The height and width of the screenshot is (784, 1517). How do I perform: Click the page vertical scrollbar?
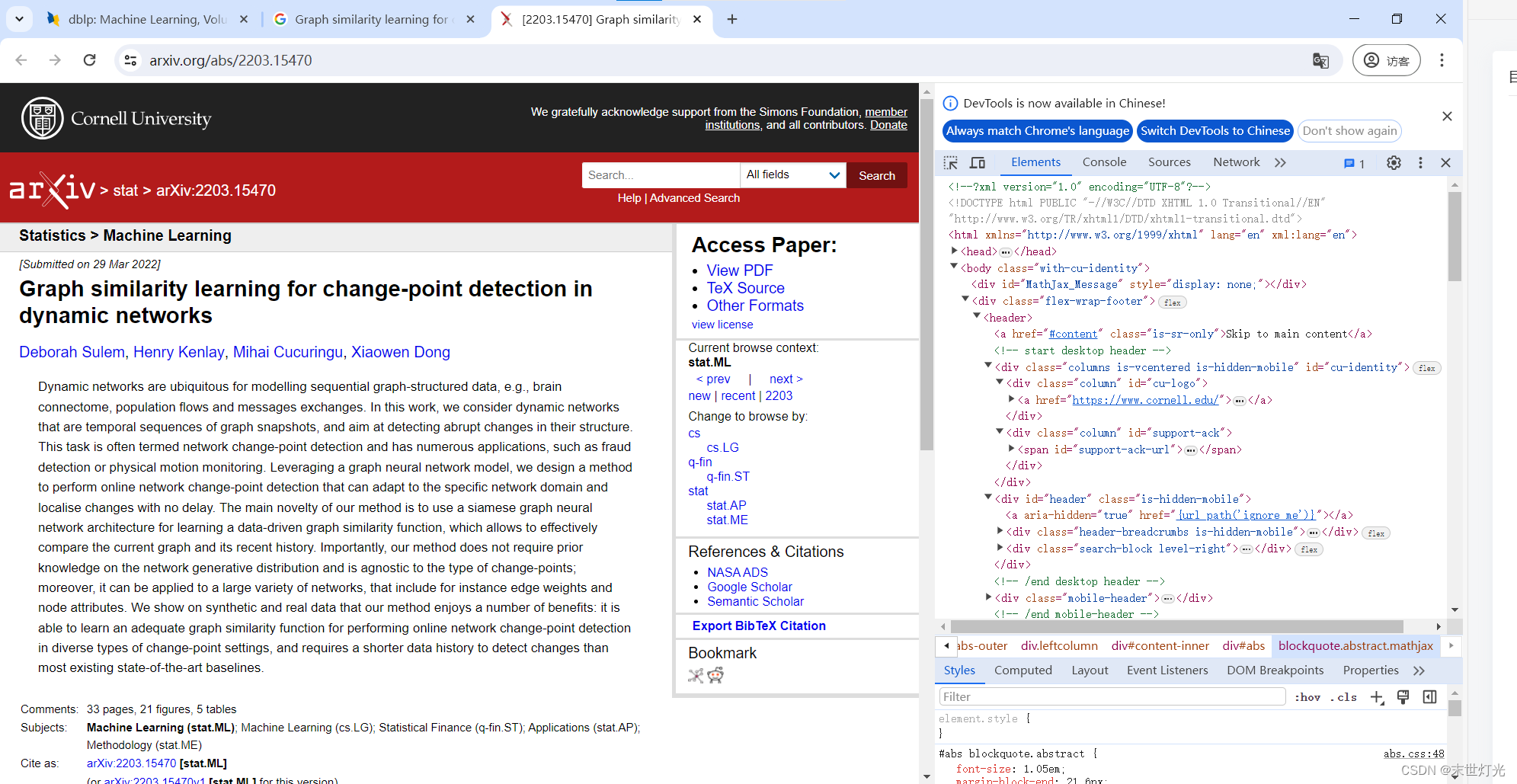[x=927, y=274]
